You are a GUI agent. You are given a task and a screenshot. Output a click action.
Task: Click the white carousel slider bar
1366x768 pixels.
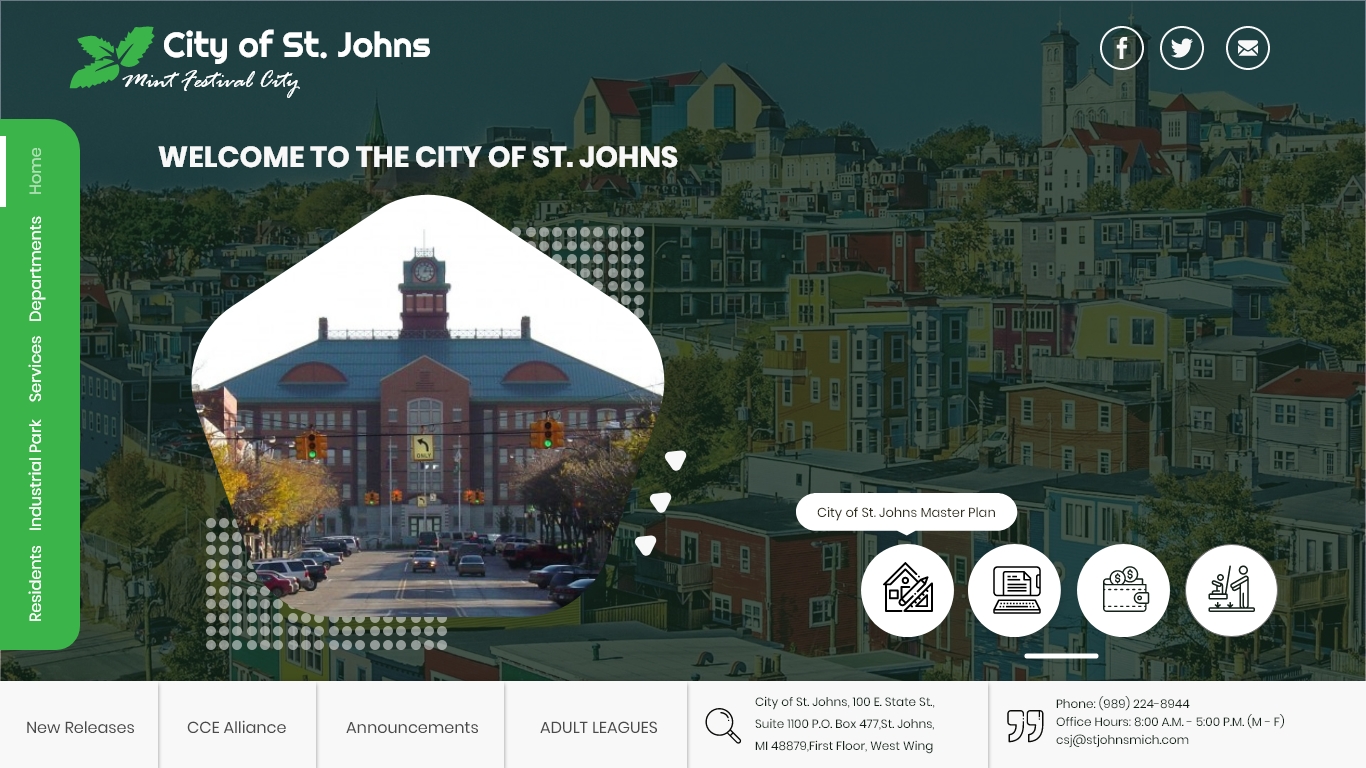(x=1061, y=656)
